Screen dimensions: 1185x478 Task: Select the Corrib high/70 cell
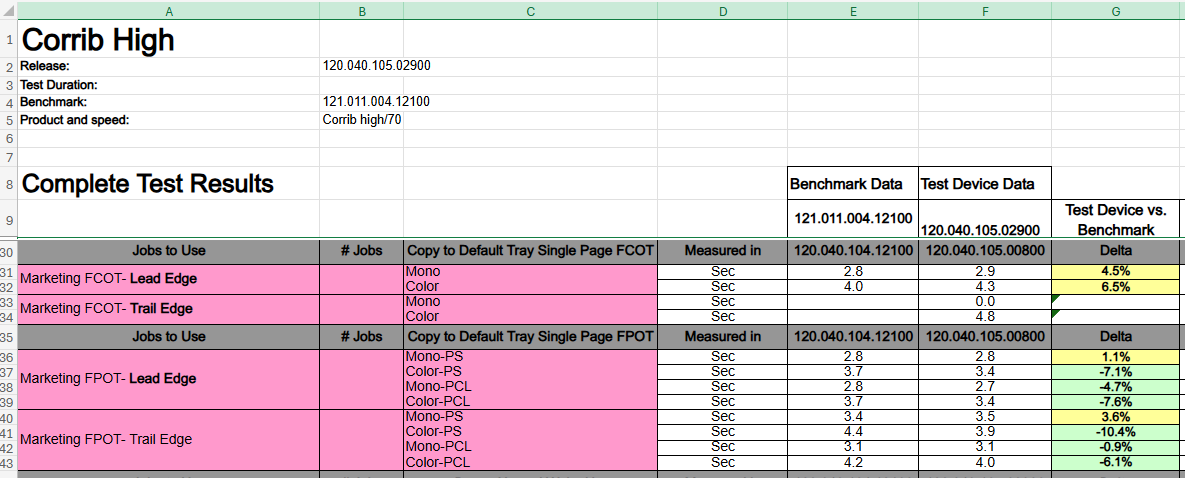tap(362, 120)
